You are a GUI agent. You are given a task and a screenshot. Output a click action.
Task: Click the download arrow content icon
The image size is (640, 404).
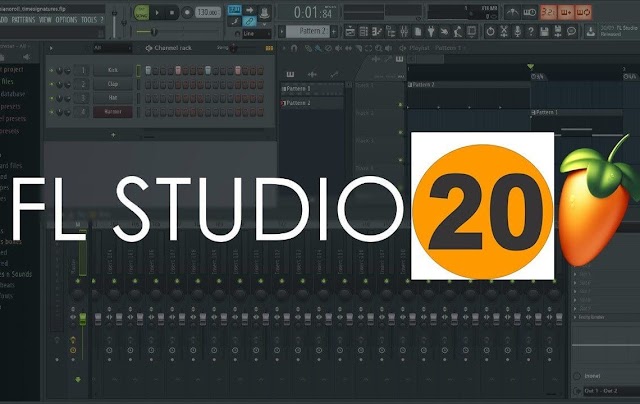coord(591,31)
